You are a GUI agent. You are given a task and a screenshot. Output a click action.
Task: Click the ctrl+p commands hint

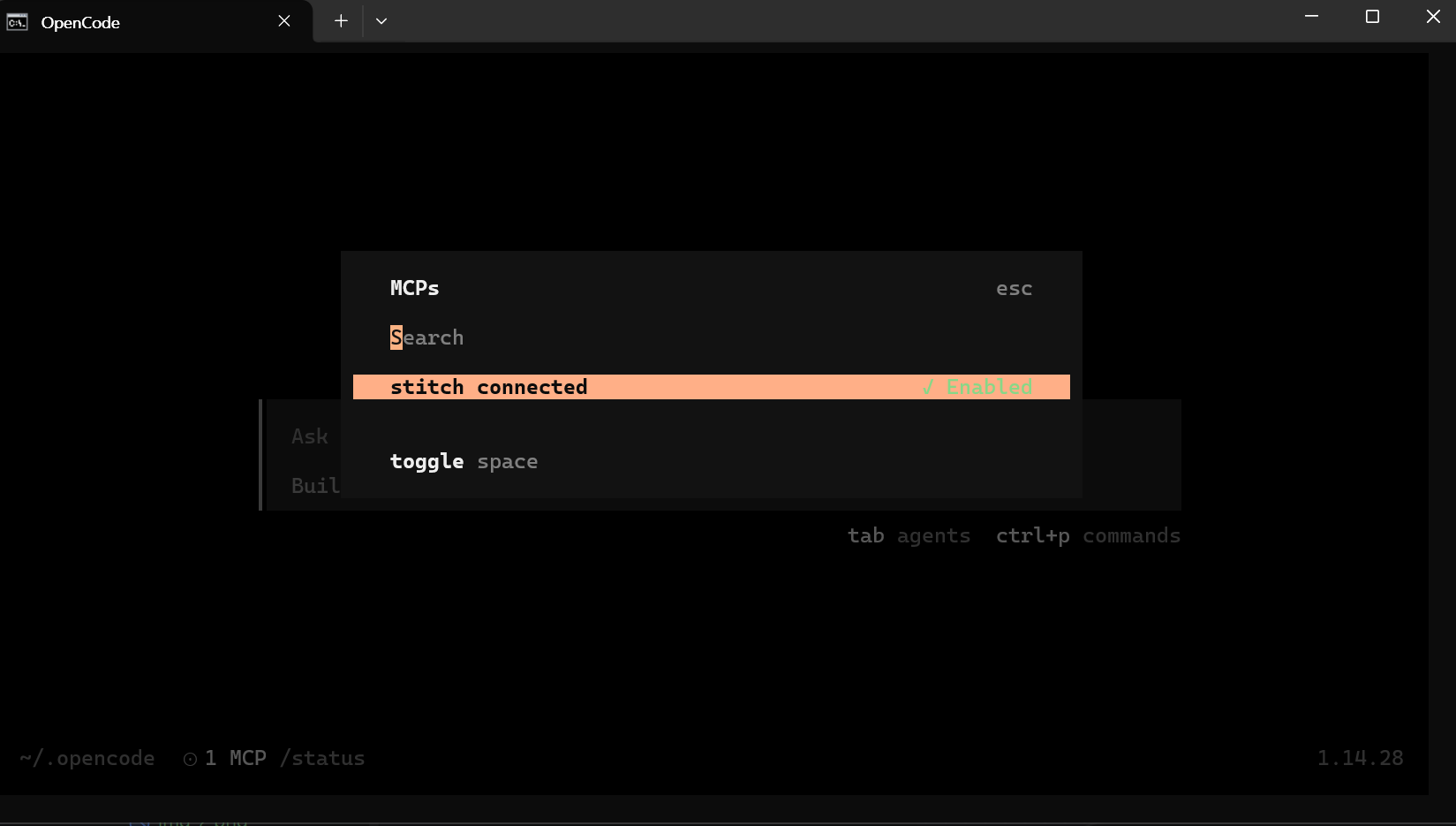click(x=1088, y=535)
